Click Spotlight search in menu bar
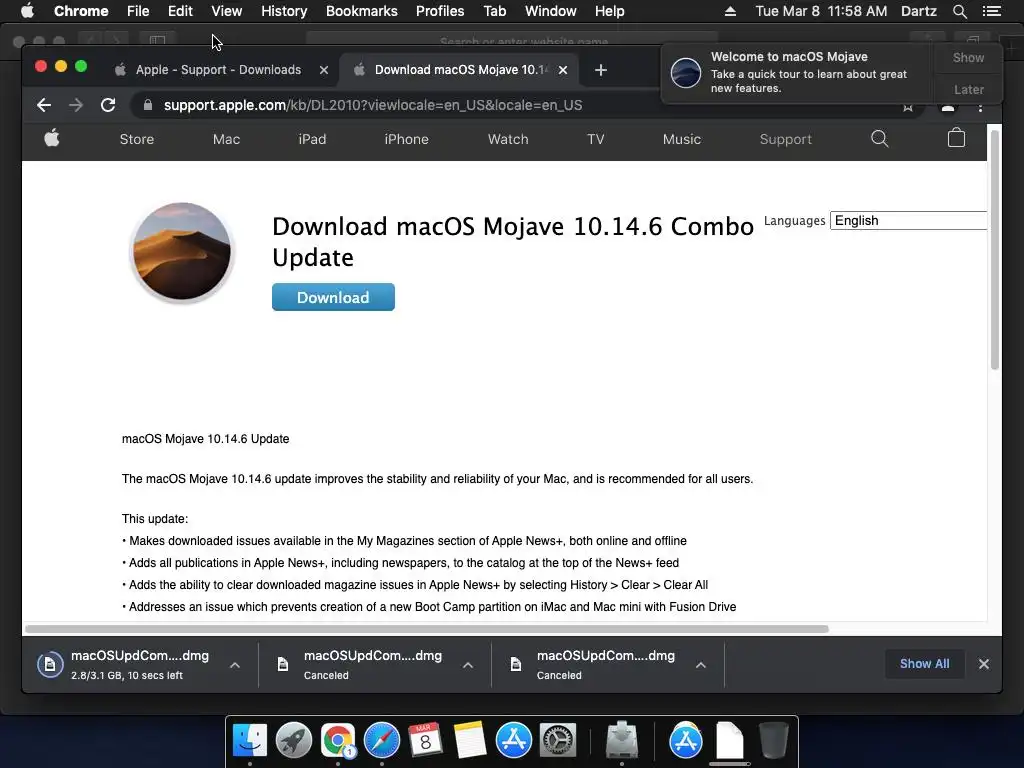 click(959, 11)
